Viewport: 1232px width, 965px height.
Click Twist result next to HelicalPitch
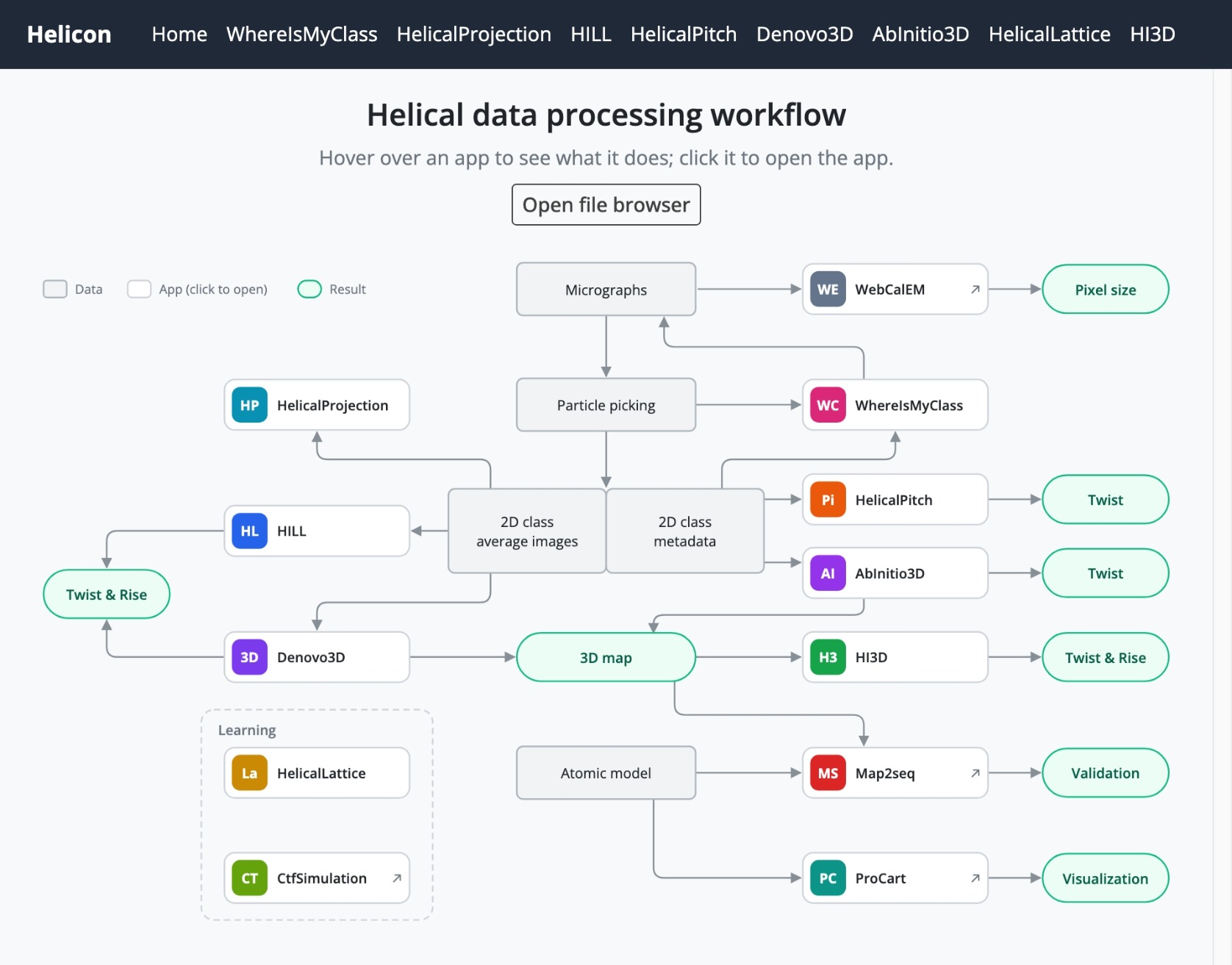[x=1106, y=500]
